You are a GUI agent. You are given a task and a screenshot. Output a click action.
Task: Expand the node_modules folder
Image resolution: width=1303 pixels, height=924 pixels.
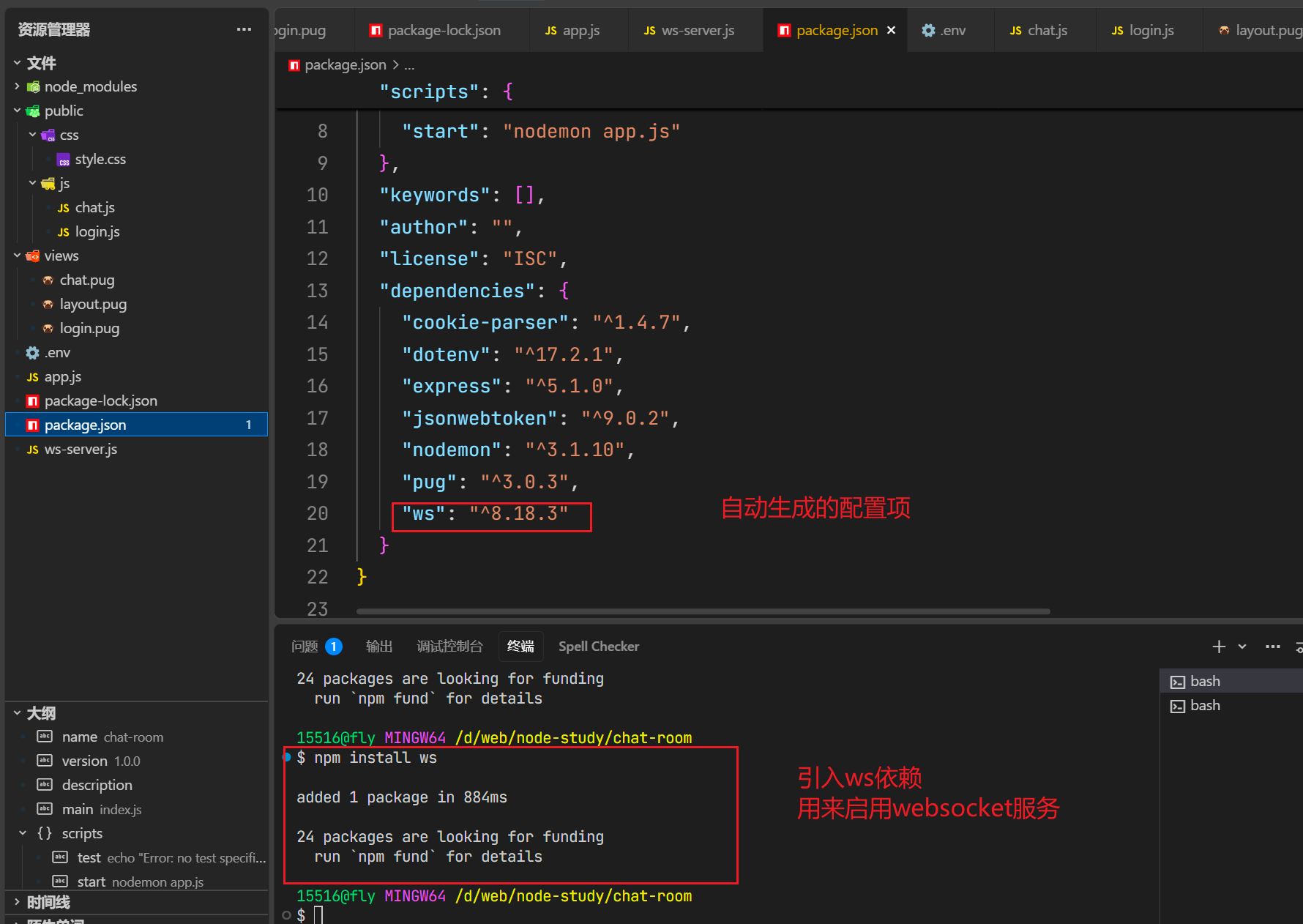coord(17,86)
